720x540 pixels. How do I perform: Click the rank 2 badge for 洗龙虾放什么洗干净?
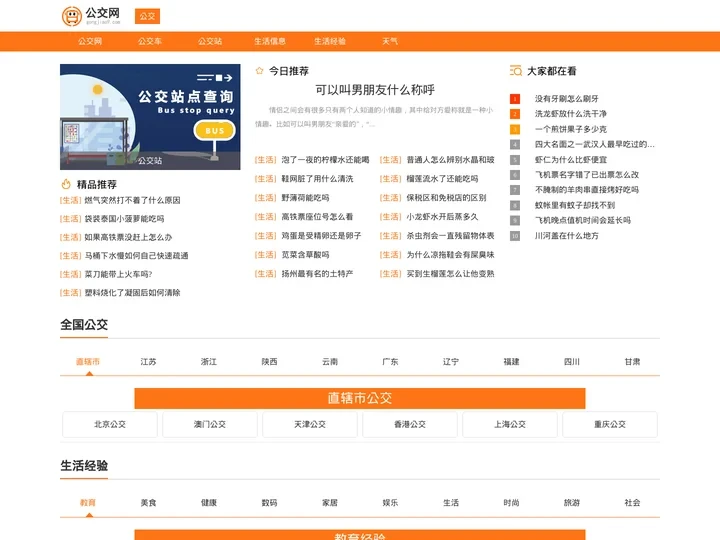(515, 114)
